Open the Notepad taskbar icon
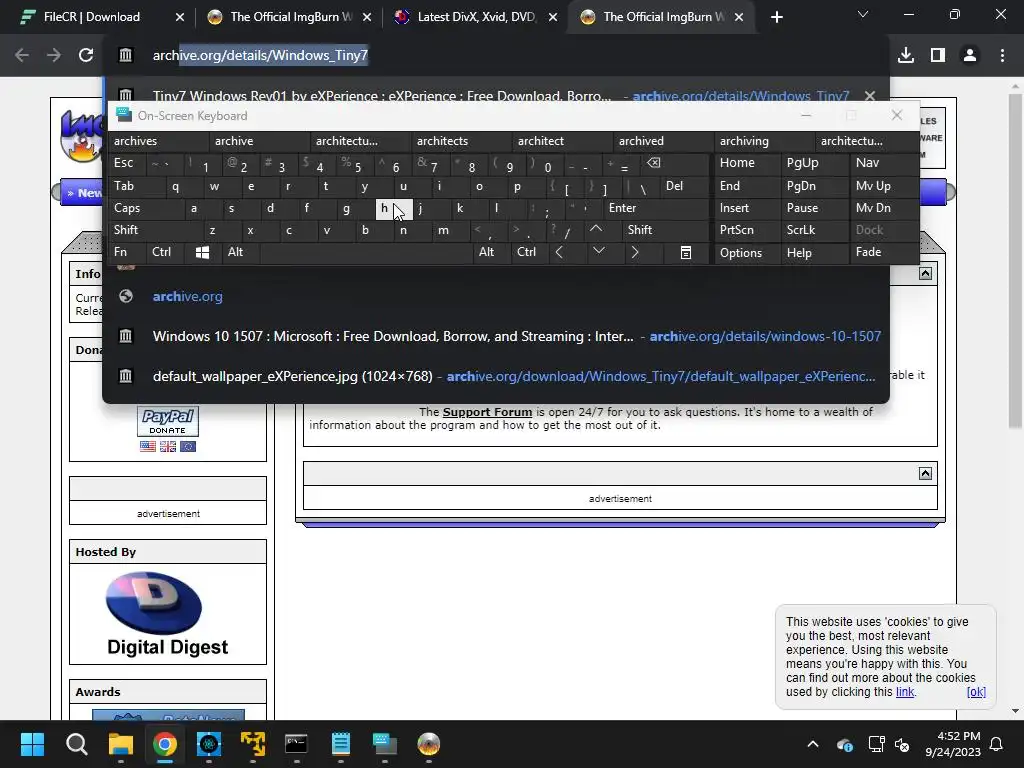This screenshot has height=768, width=1024. (x=341, y=744)
